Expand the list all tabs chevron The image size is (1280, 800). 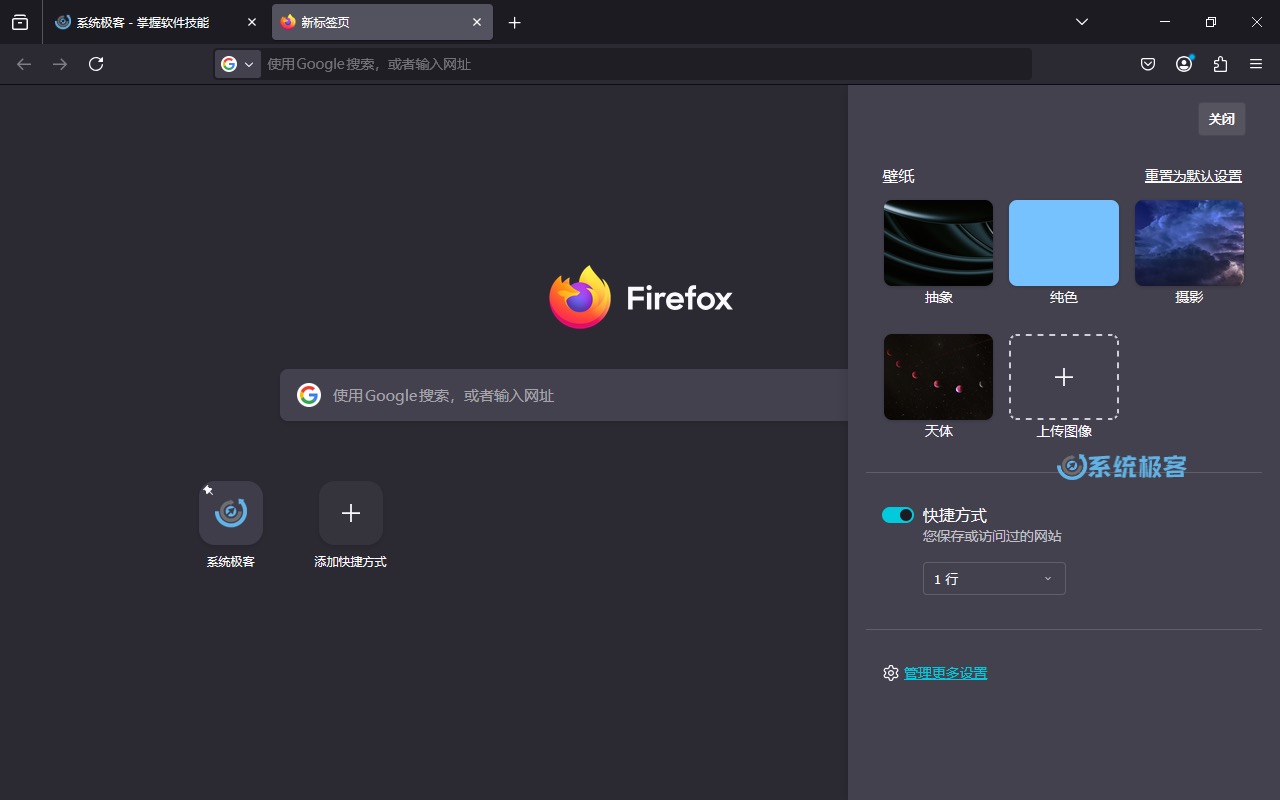1081,22
